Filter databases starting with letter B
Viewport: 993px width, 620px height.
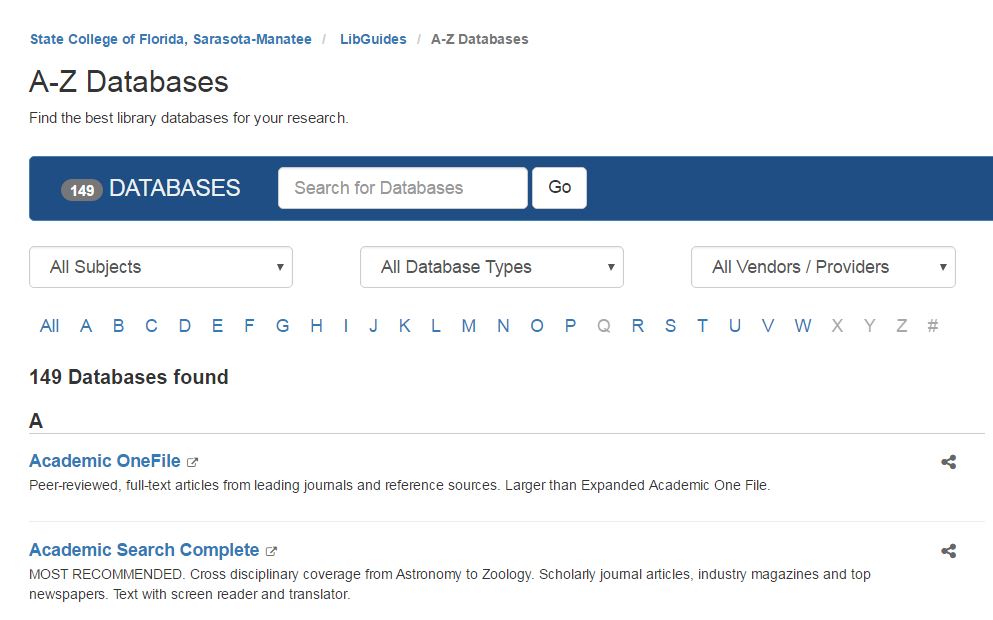[x=118, y=326]
